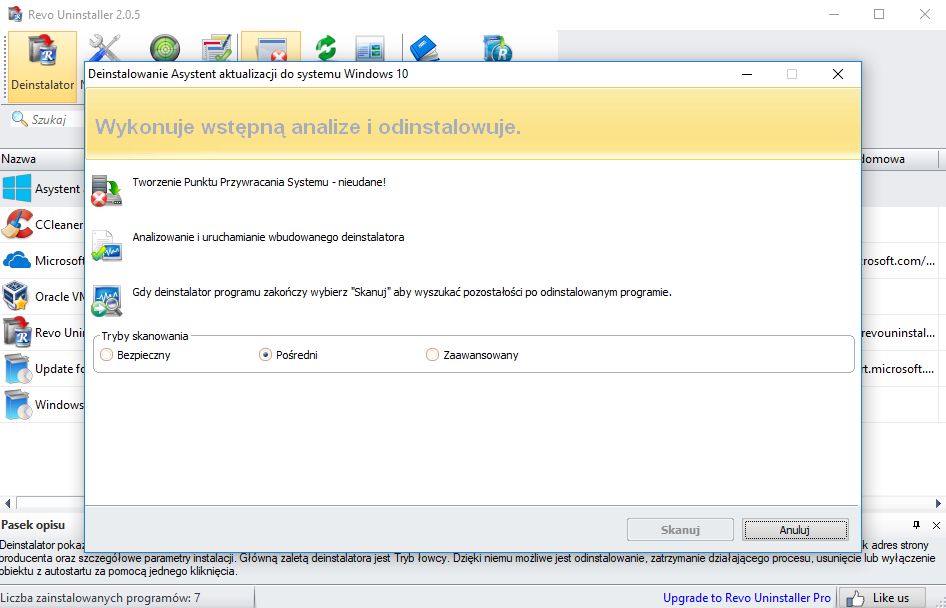946x608 pixels.
Task: Minimize the Deinstalowanie Asystent dialog
Action: tap(747, 74)
